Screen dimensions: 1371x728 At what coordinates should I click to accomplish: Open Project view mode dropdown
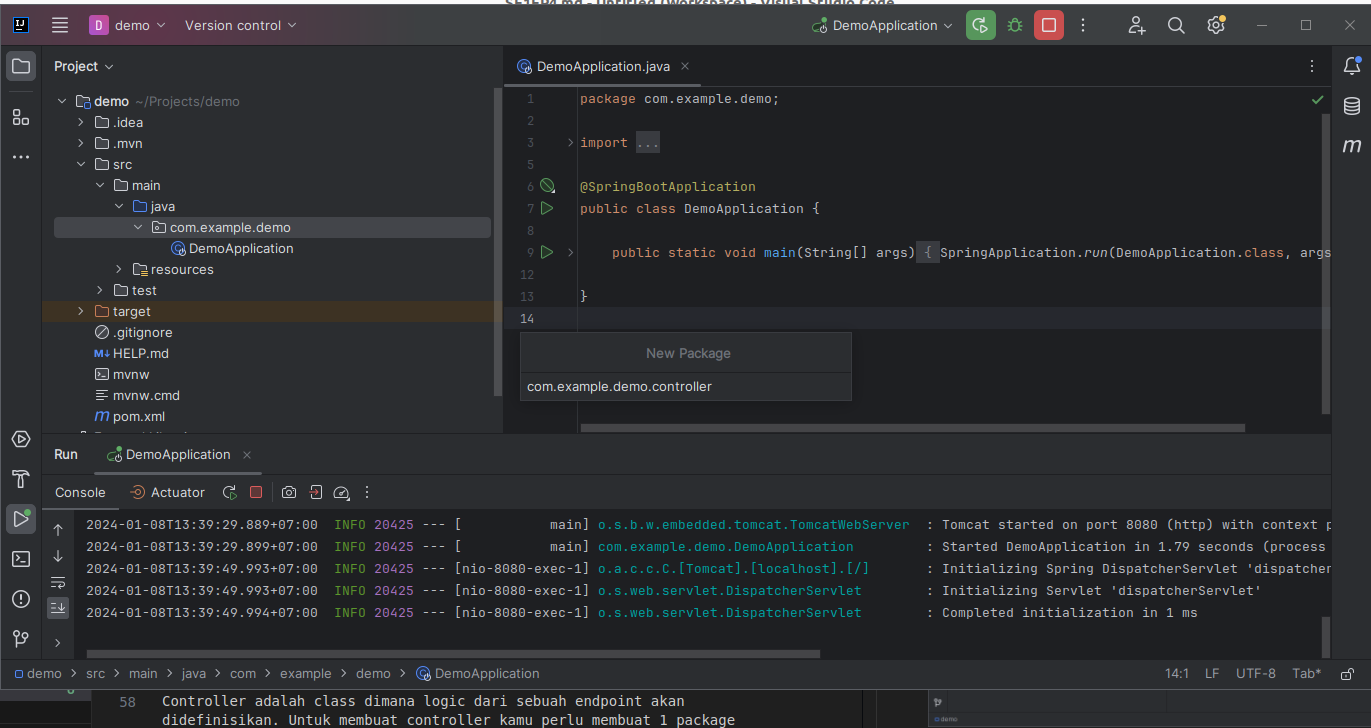[x=84, y=66]
